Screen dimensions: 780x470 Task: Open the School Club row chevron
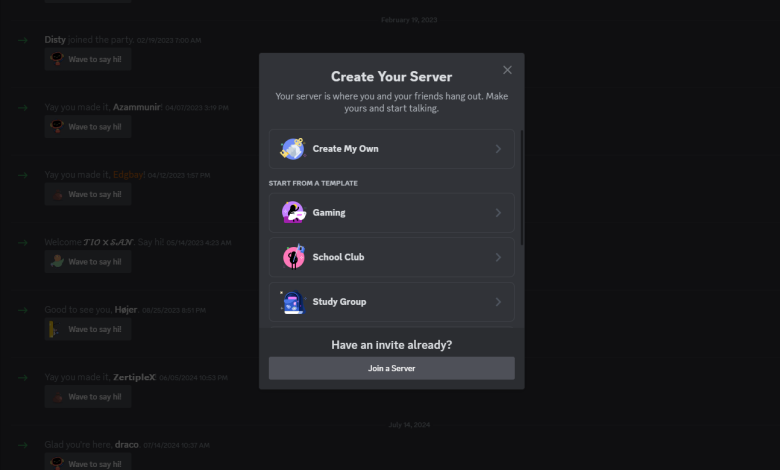(498, 257)
